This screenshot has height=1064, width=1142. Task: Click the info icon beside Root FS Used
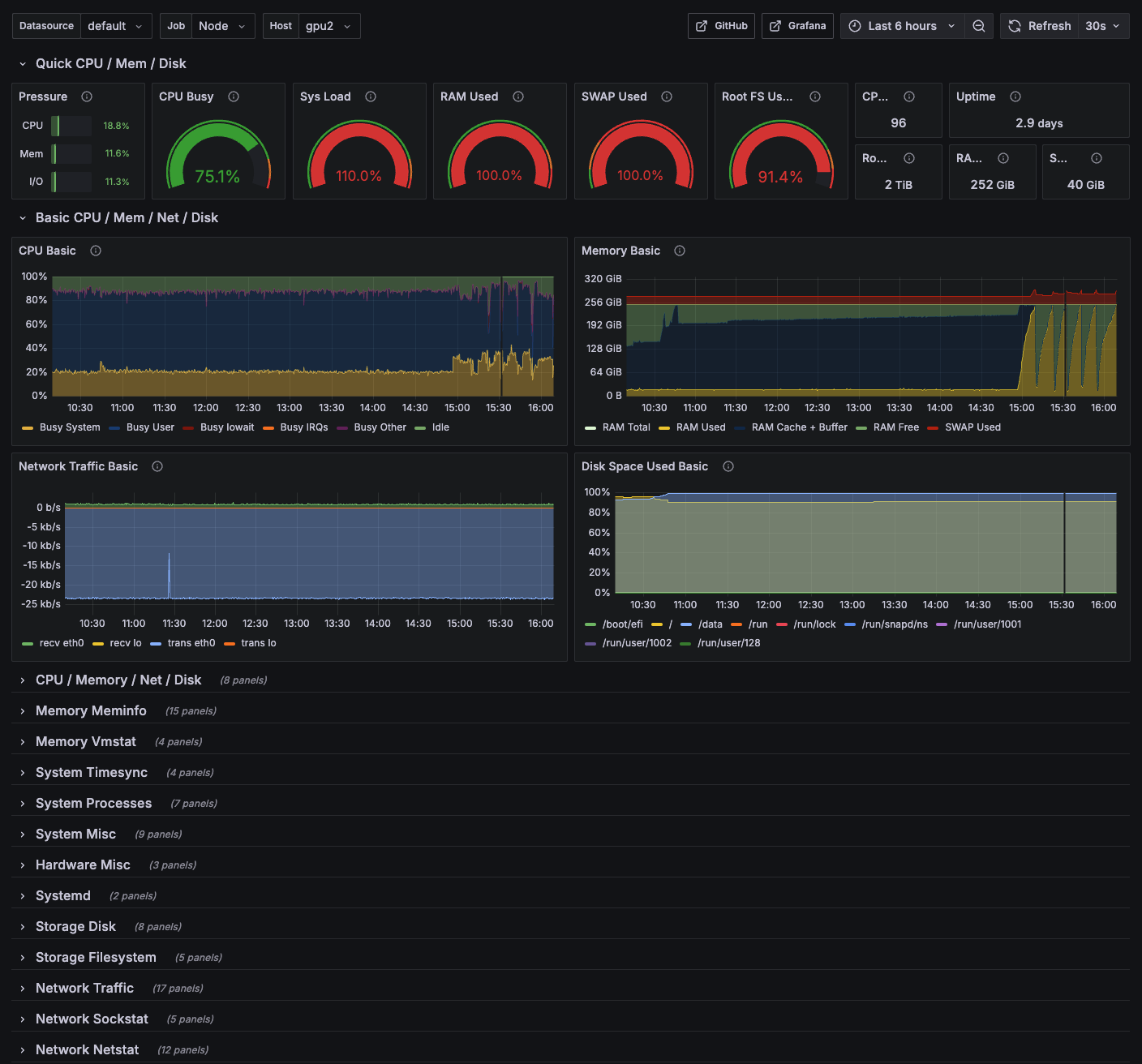tap(815, 97)
